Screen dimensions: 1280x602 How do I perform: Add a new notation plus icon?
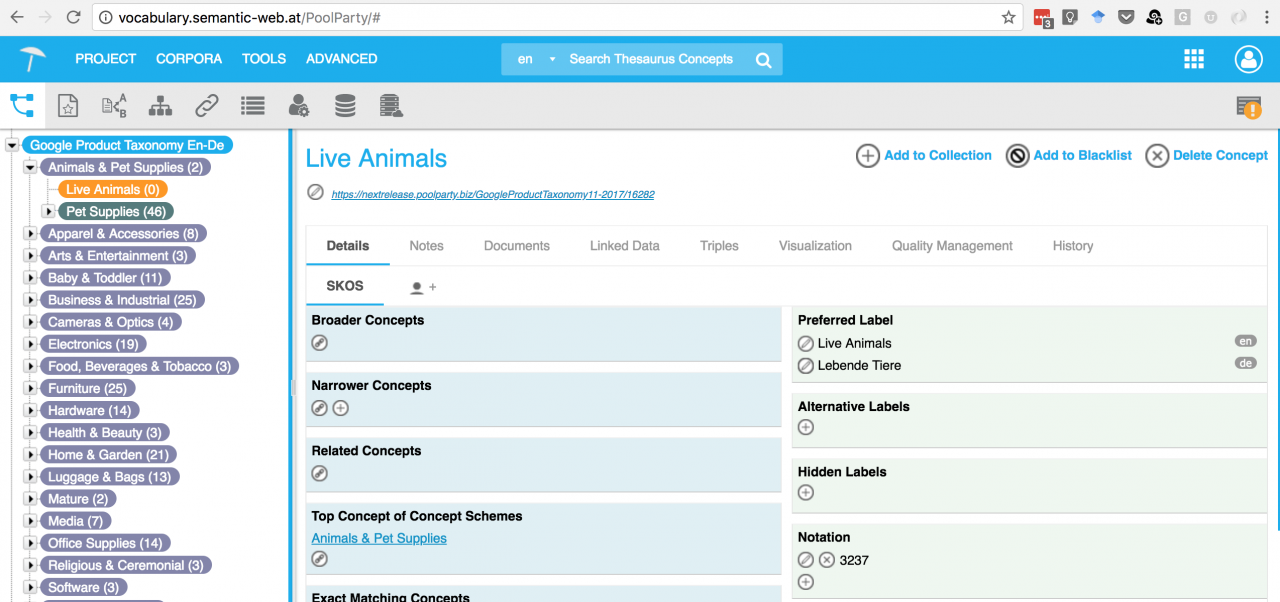806,582
